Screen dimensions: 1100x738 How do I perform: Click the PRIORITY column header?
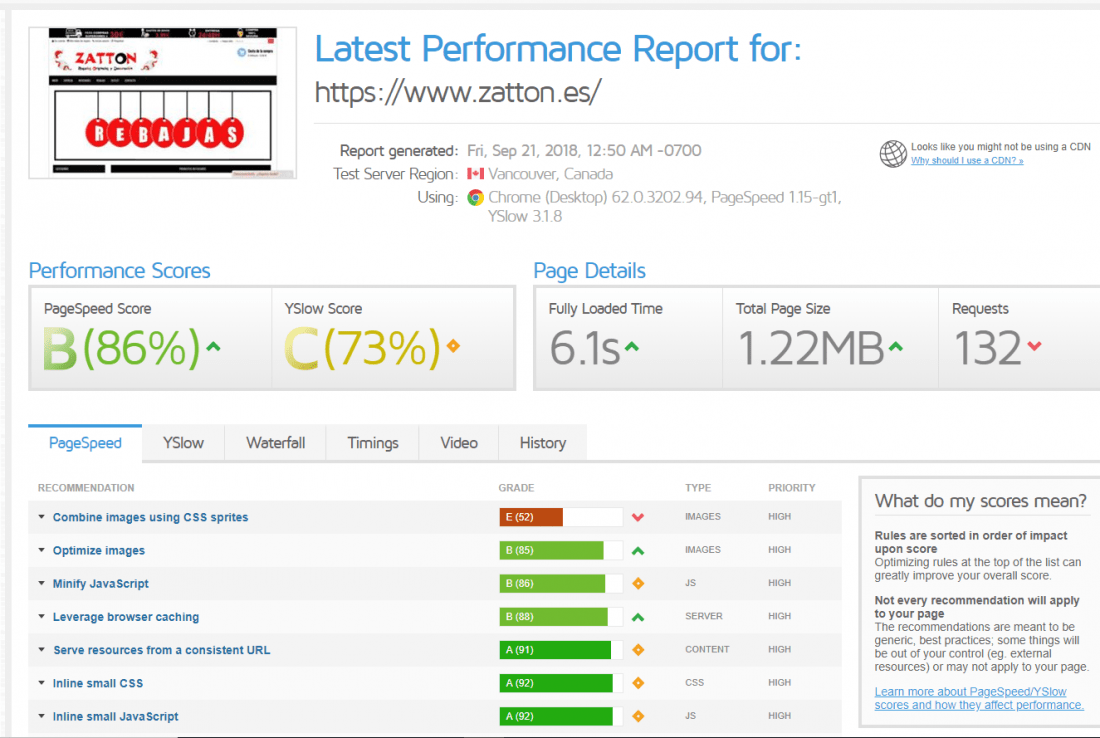pos(791,488)
